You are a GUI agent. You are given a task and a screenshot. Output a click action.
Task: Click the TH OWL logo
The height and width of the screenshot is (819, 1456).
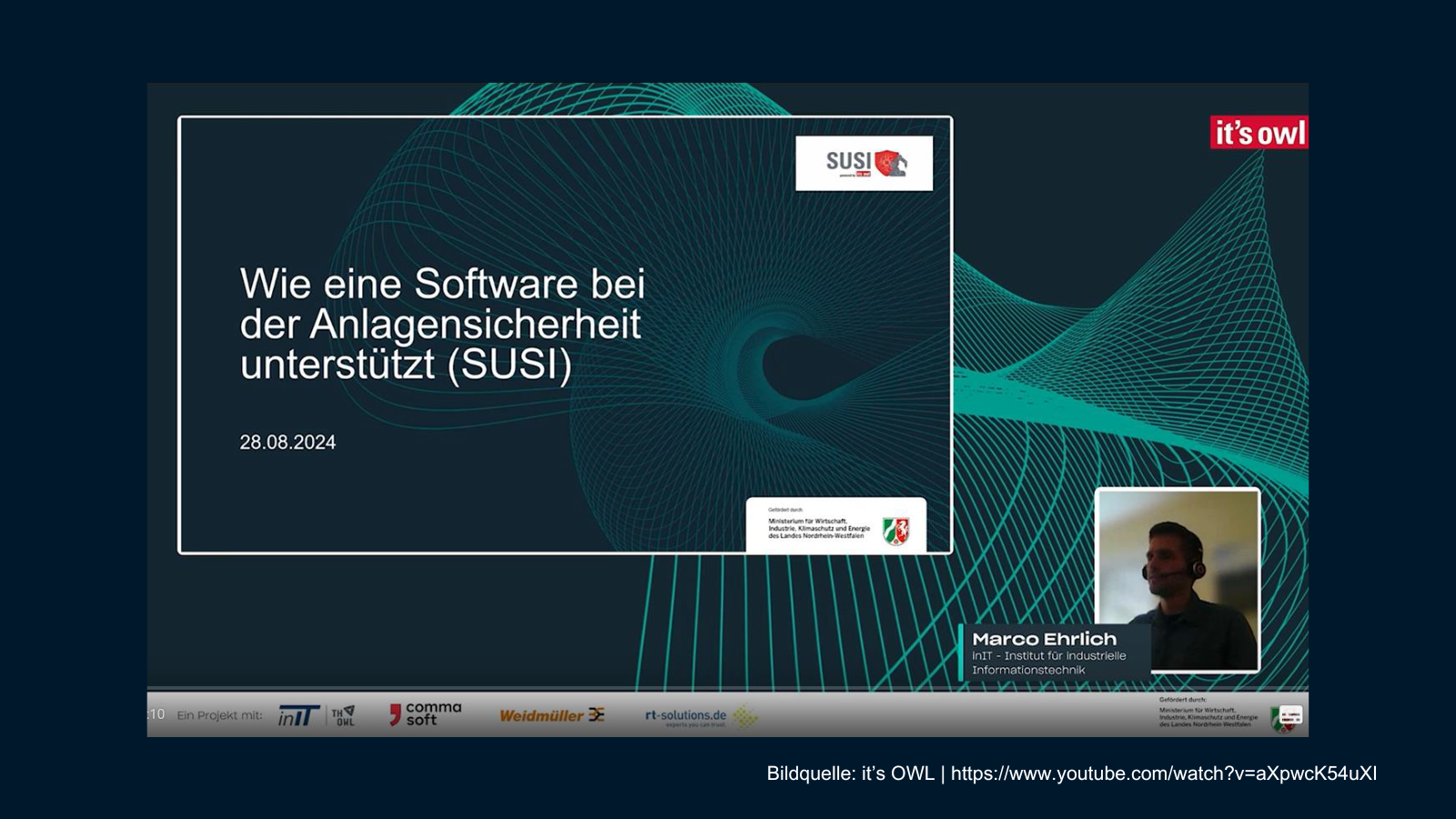[x=343, y=716]
